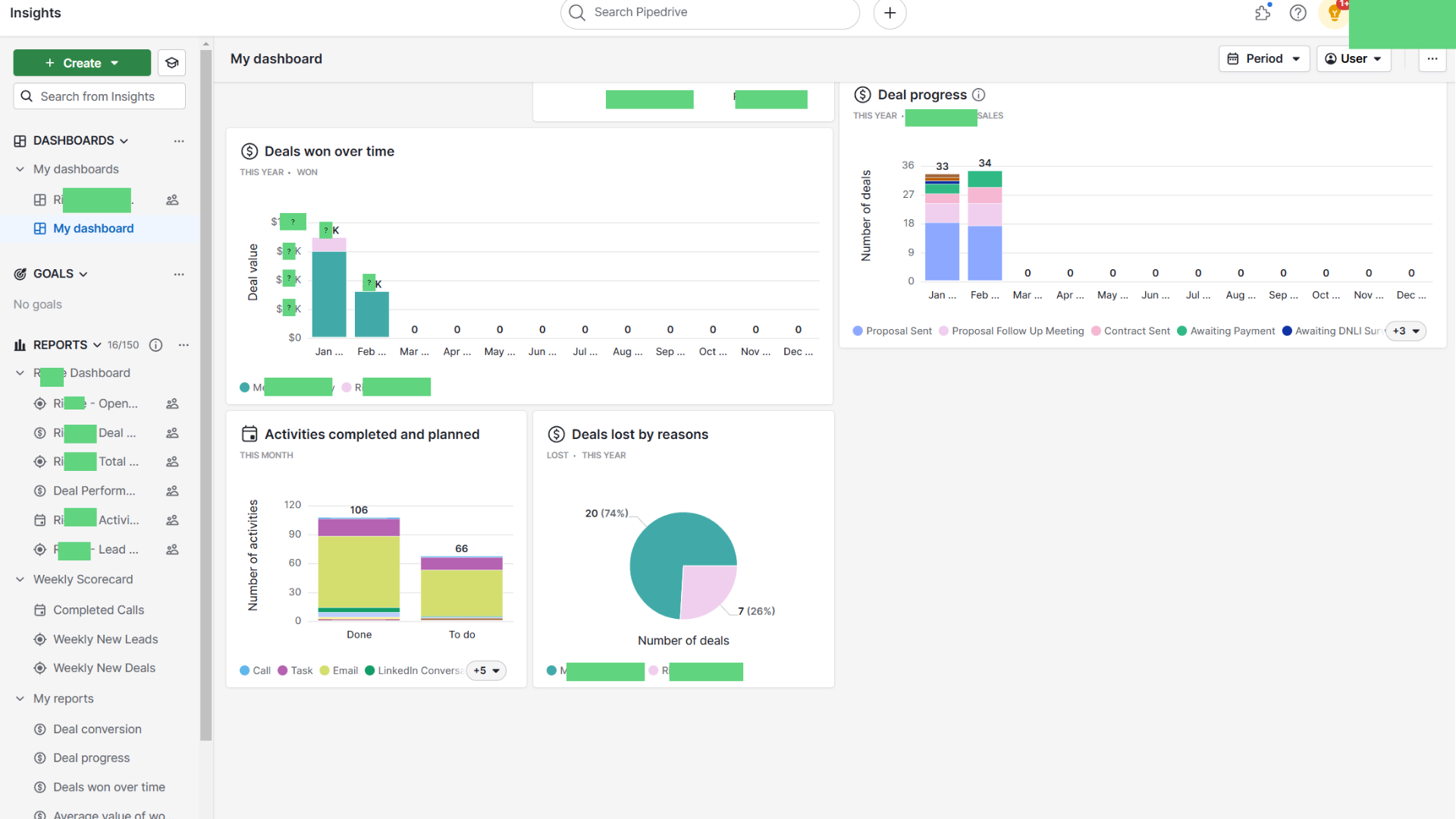
Task: Open the graduation cap learning icon
Action: pos(172,63)
